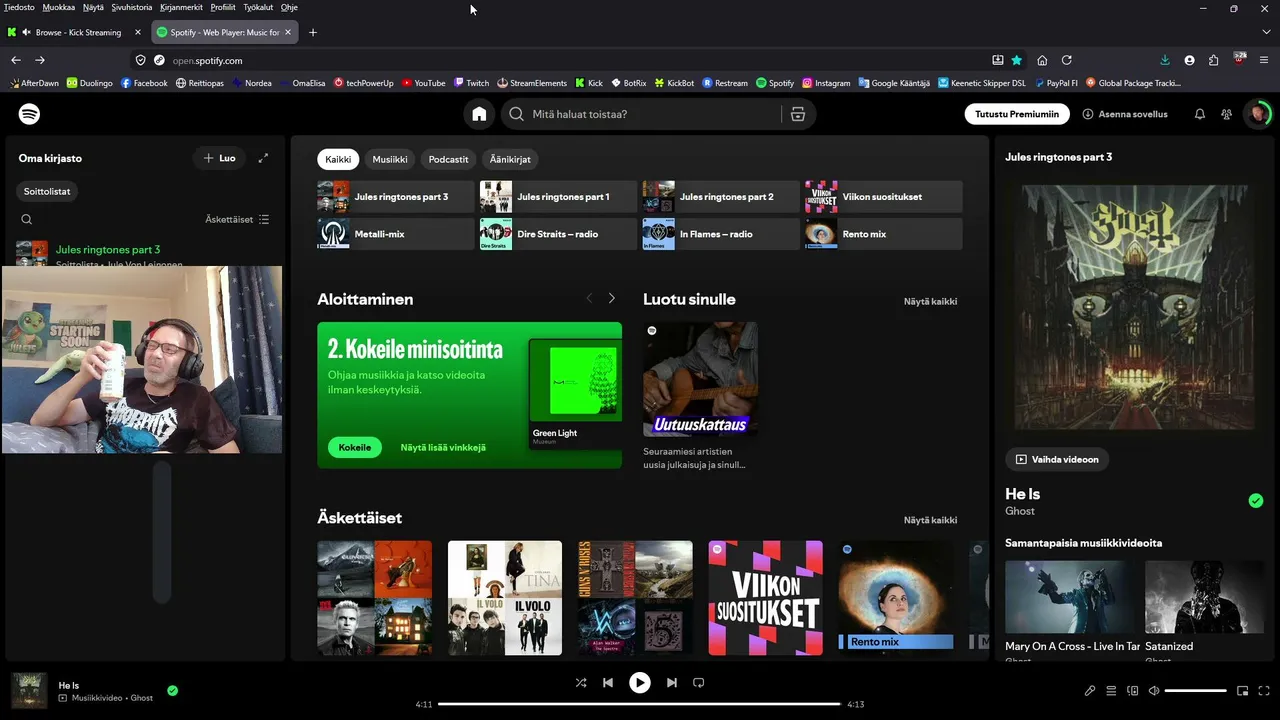Toggle the repeat mode button
The image size is (1280, 720).
(x=699, y=683)
